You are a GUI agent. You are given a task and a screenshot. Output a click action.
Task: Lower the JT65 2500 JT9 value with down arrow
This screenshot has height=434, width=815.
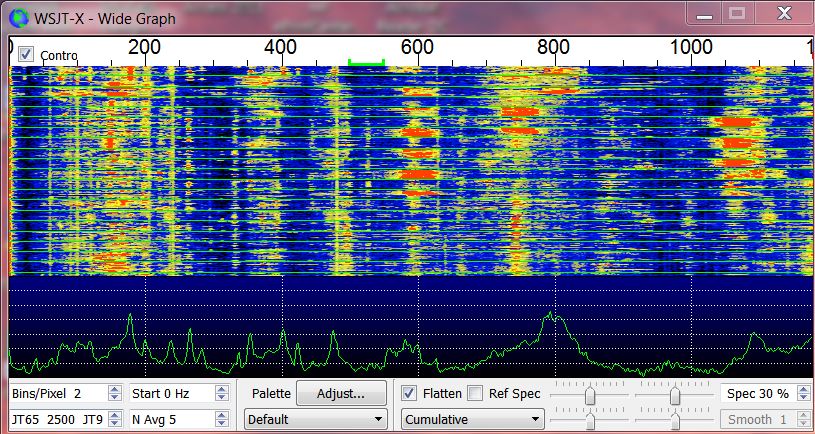[x=114, y=424]
